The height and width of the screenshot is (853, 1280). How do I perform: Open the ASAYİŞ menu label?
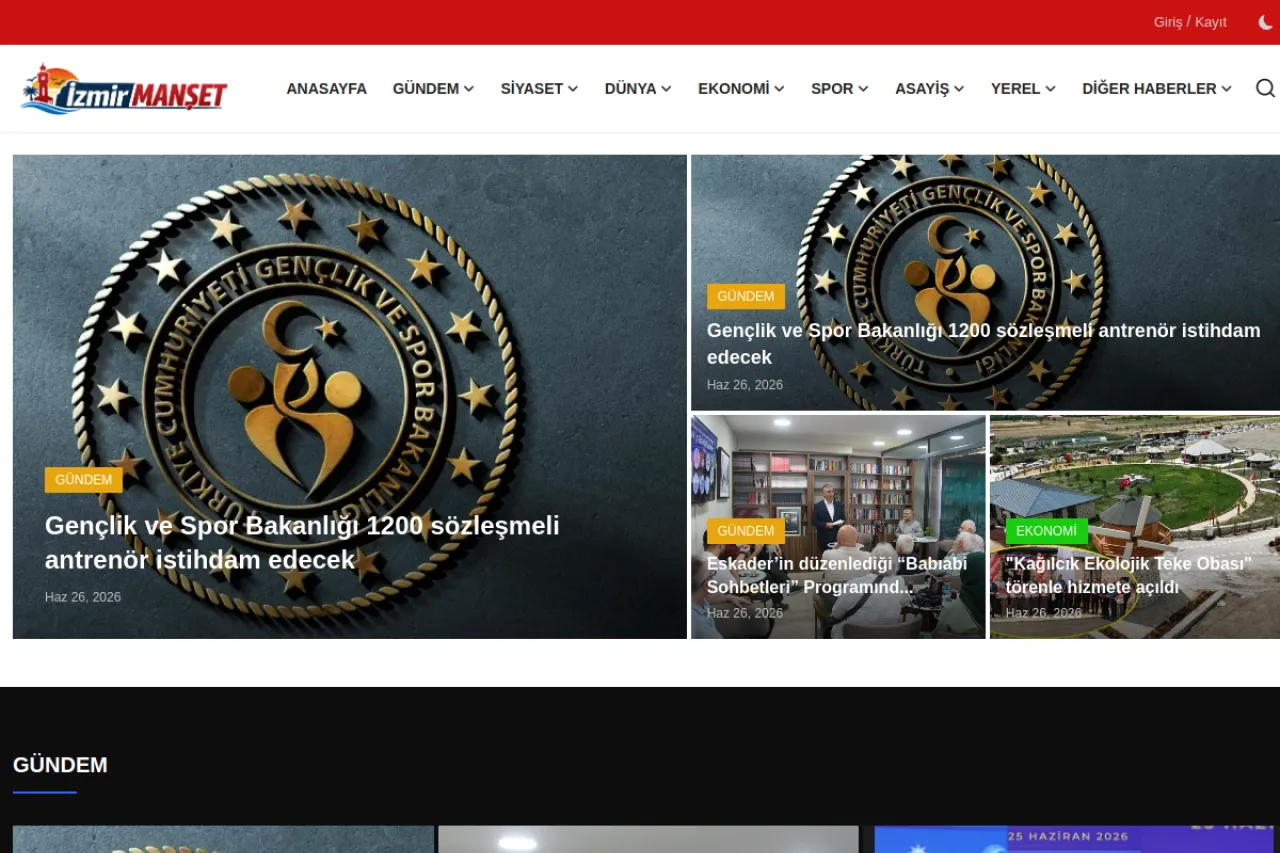click(922, 89)
